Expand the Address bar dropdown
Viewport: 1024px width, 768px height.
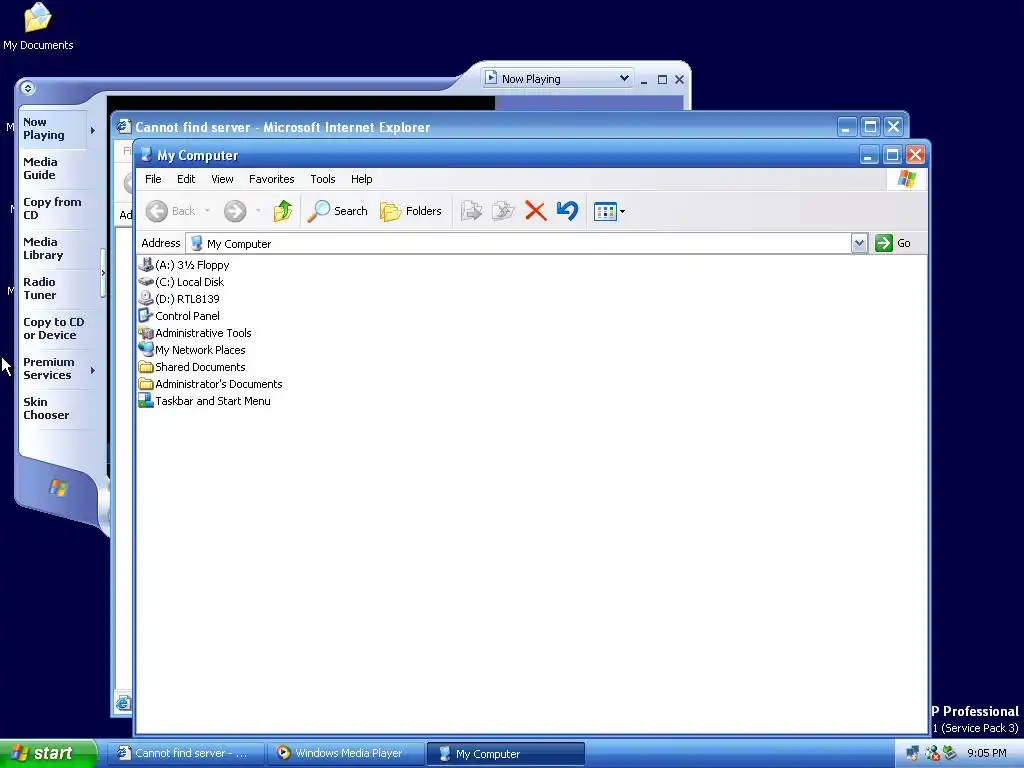tap(859, 243)
